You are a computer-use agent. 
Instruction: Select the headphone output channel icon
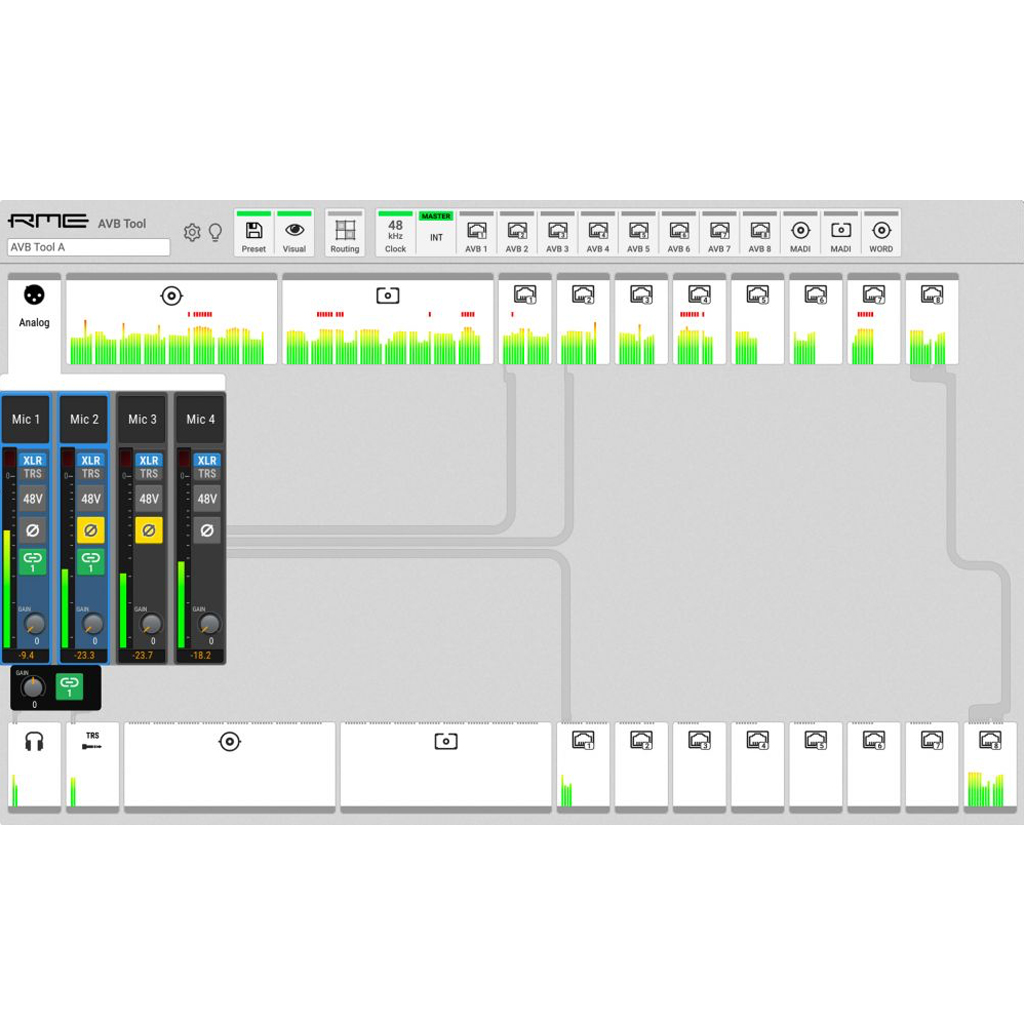(33, 741)
